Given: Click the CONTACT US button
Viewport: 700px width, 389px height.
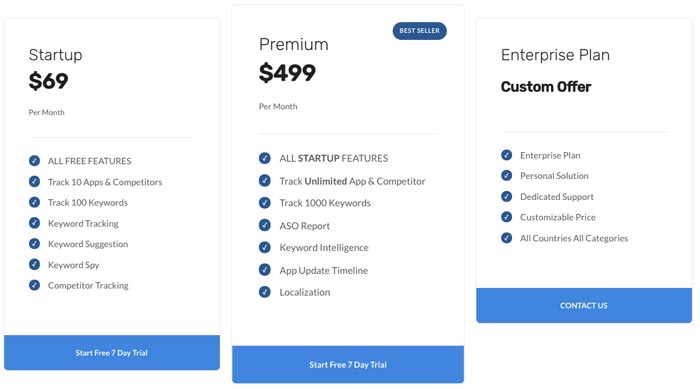Looking at the screenshot, I should coord(584,305).
